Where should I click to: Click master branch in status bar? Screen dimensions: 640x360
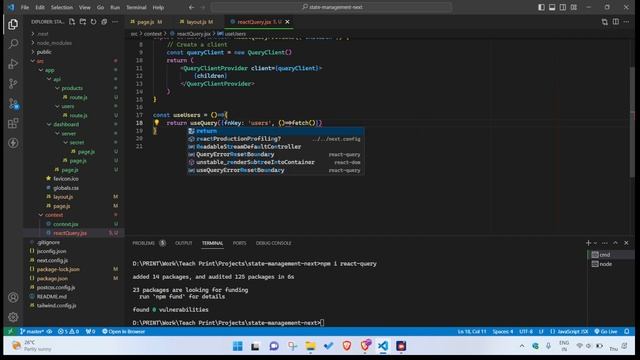click(32, 331)
